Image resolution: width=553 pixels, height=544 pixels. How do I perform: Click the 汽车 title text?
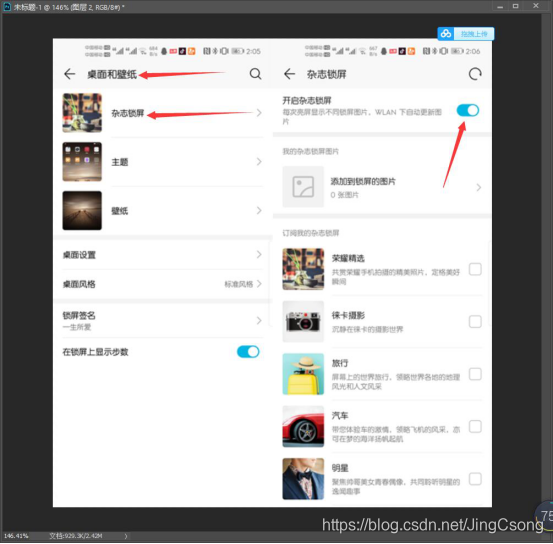click(x=340, y=416)
